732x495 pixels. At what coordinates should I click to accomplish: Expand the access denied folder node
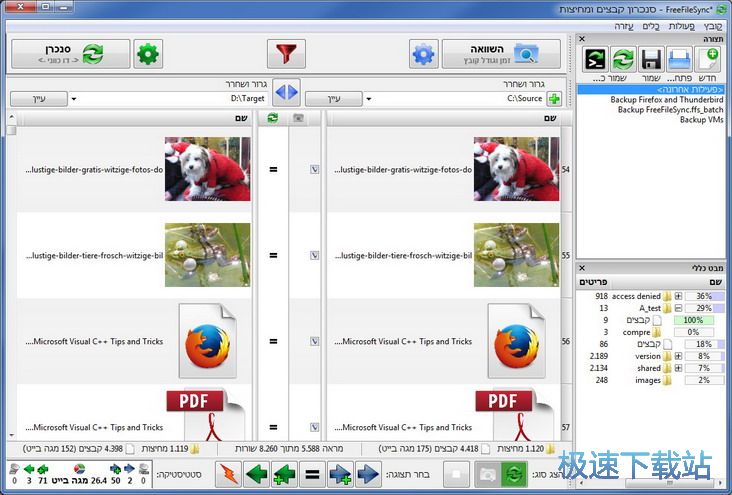[679, 296]
